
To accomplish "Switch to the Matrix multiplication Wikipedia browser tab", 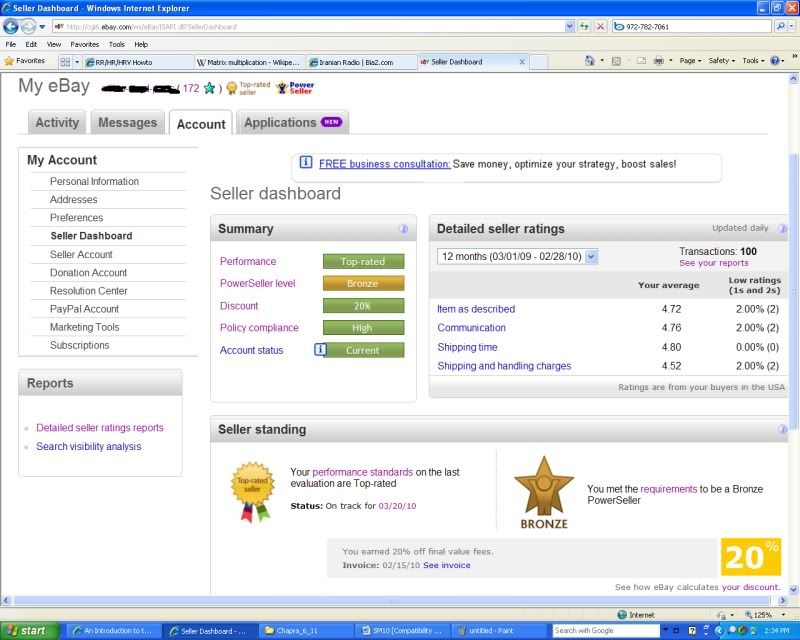I will [x=250, y=62].
